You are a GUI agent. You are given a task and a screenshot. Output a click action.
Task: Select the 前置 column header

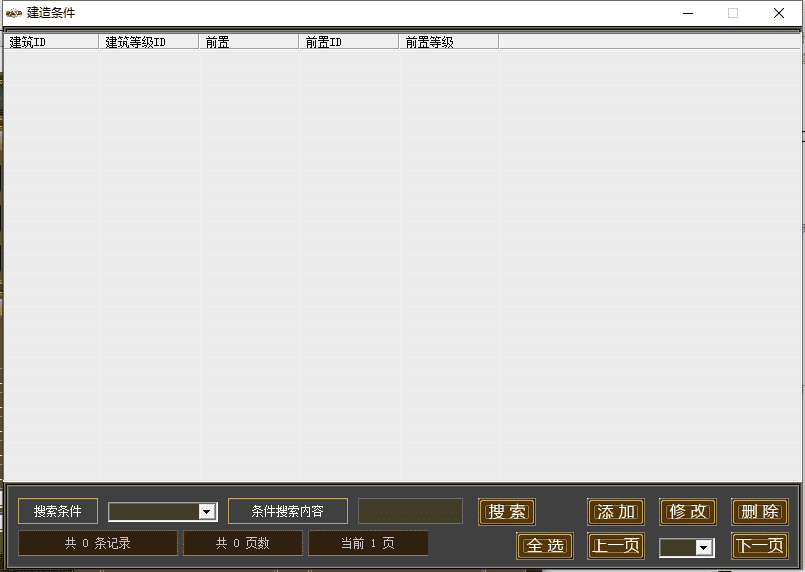pos(249,42)
